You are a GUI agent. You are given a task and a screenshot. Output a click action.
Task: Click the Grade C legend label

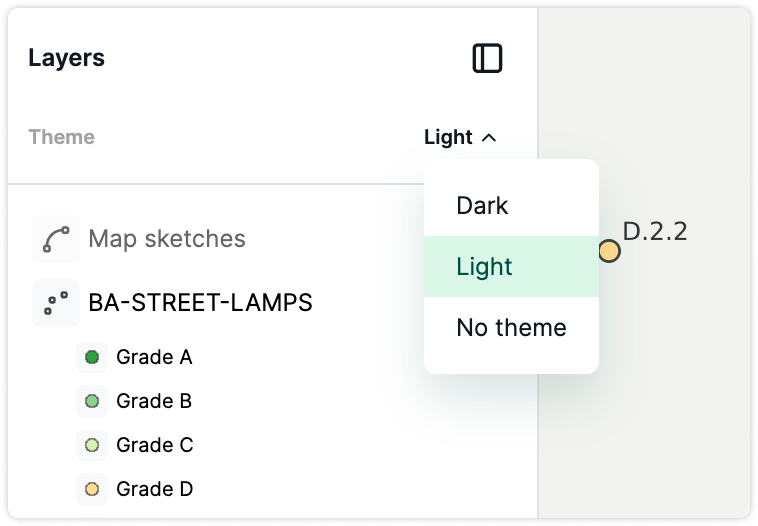point(155,445)
